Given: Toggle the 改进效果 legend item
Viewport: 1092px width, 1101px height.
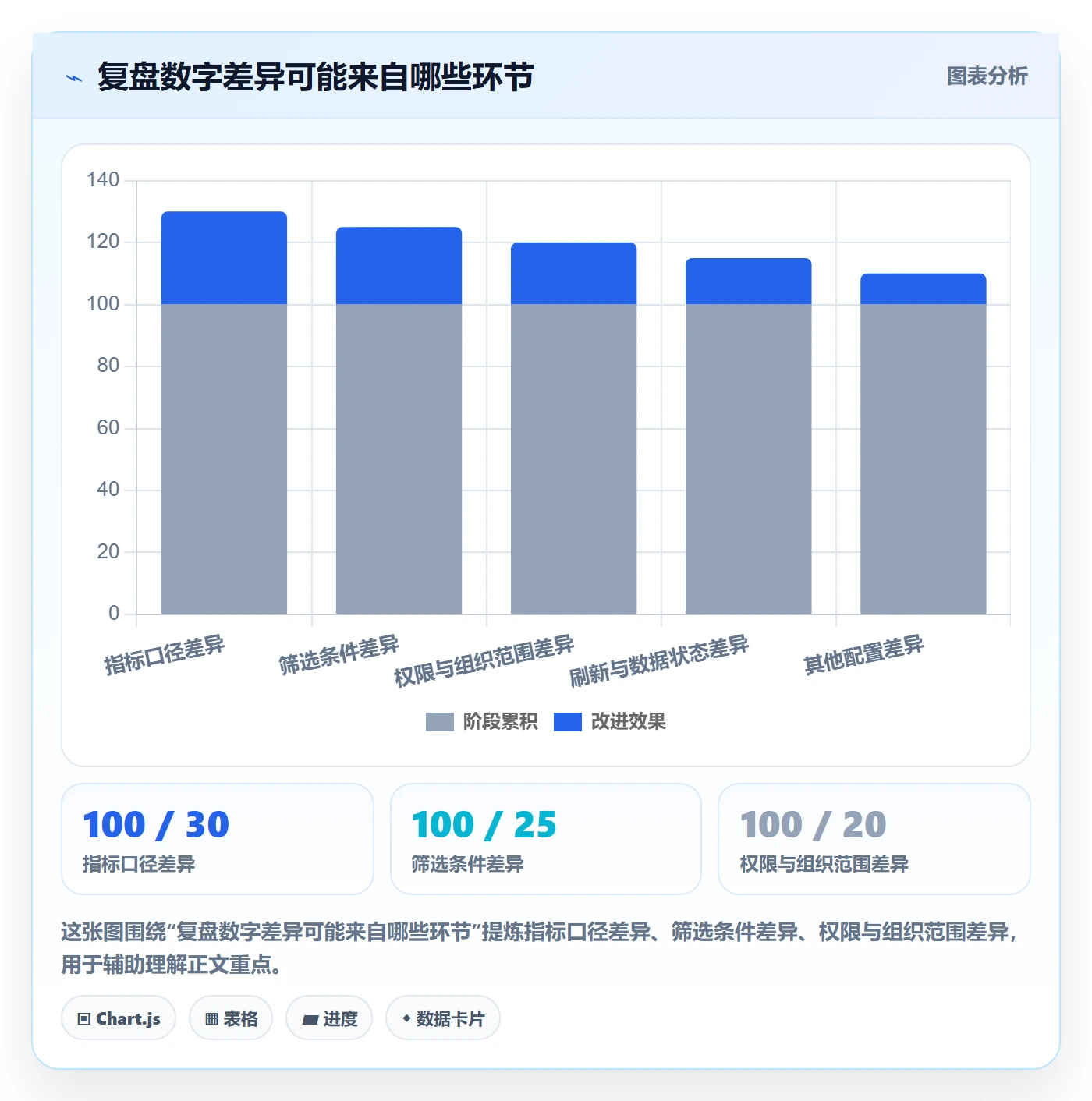Looking at the screenshot, I should pyautogui.click(x=609, y=722).
